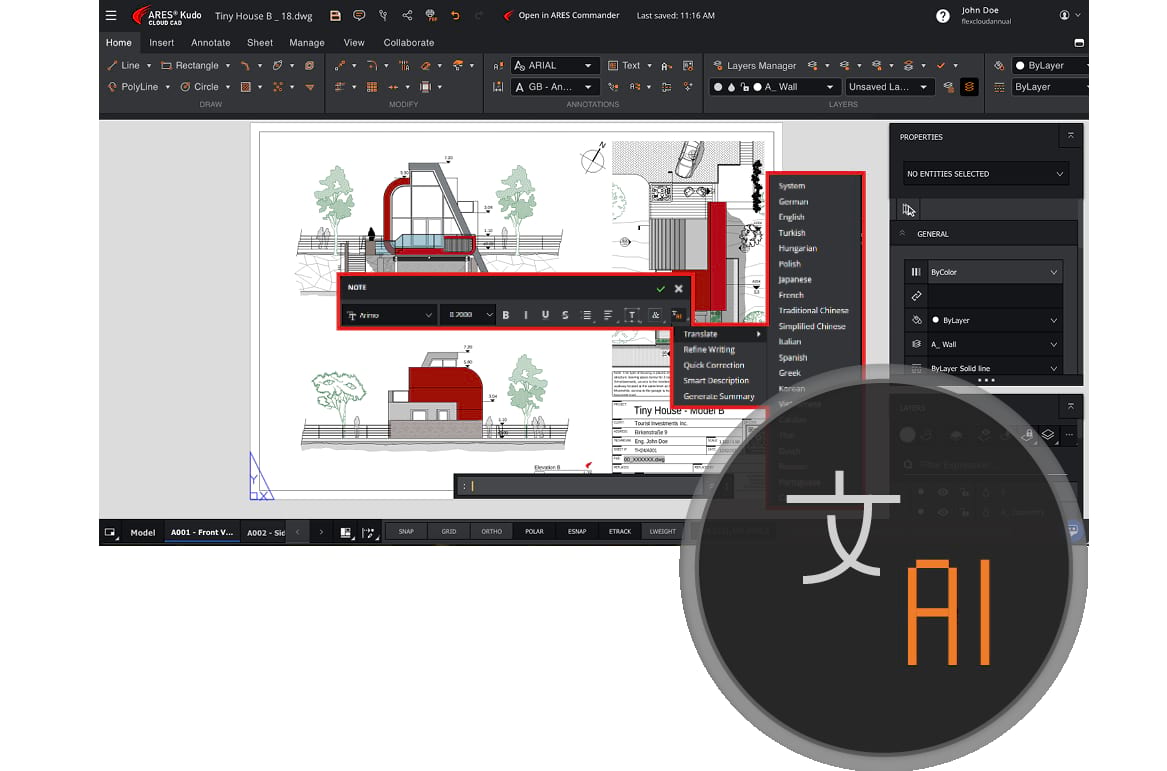Click the Bold button in Note editor

tap(506, 315)
